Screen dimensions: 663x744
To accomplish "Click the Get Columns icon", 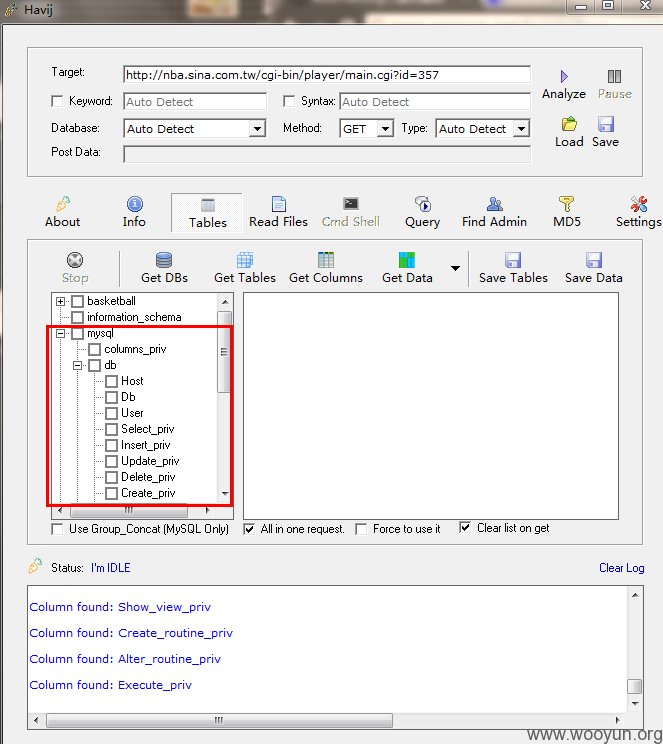I will click(x=326, y=260).
